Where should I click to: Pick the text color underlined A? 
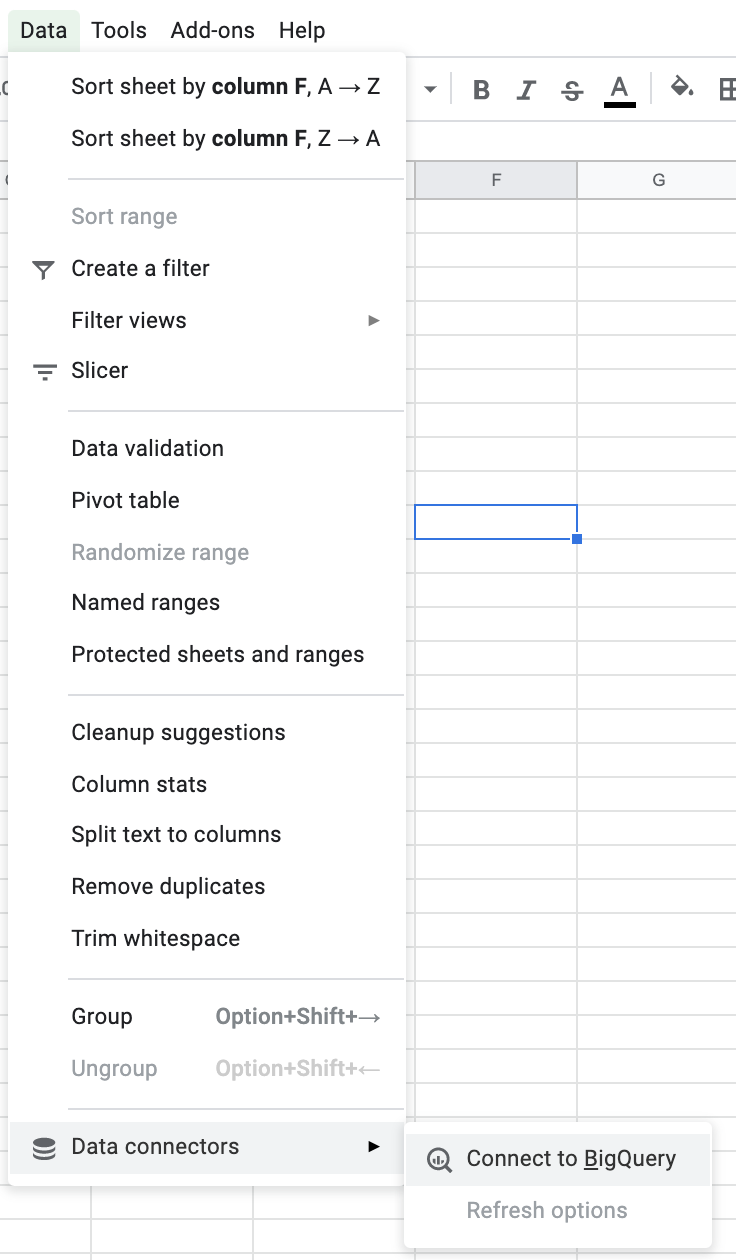tap(620, 90)
